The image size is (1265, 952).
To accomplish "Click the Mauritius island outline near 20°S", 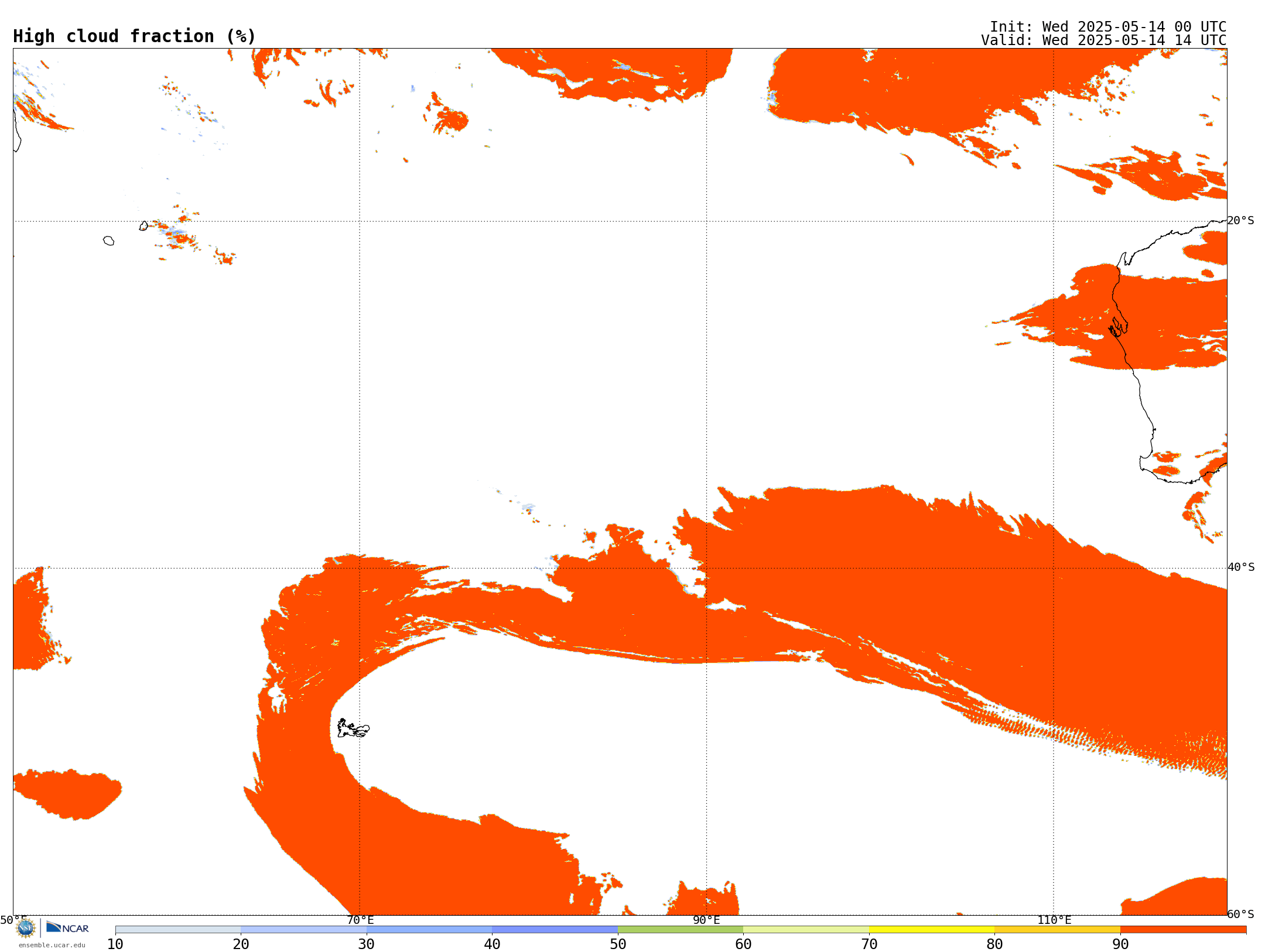I will point(143,226).
